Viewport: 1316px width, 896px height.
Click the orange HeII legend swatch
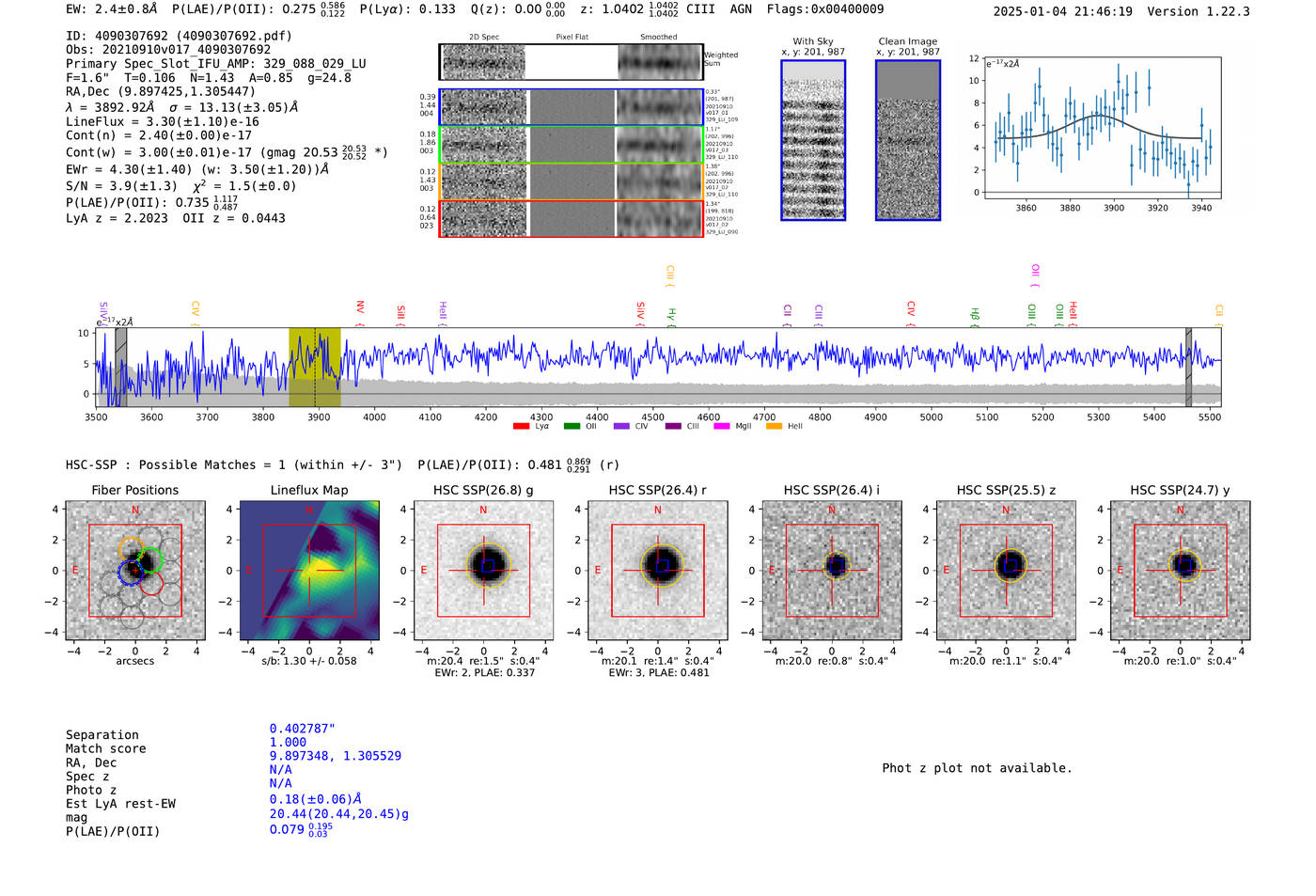pyautogui.click(x=774, y=427)
